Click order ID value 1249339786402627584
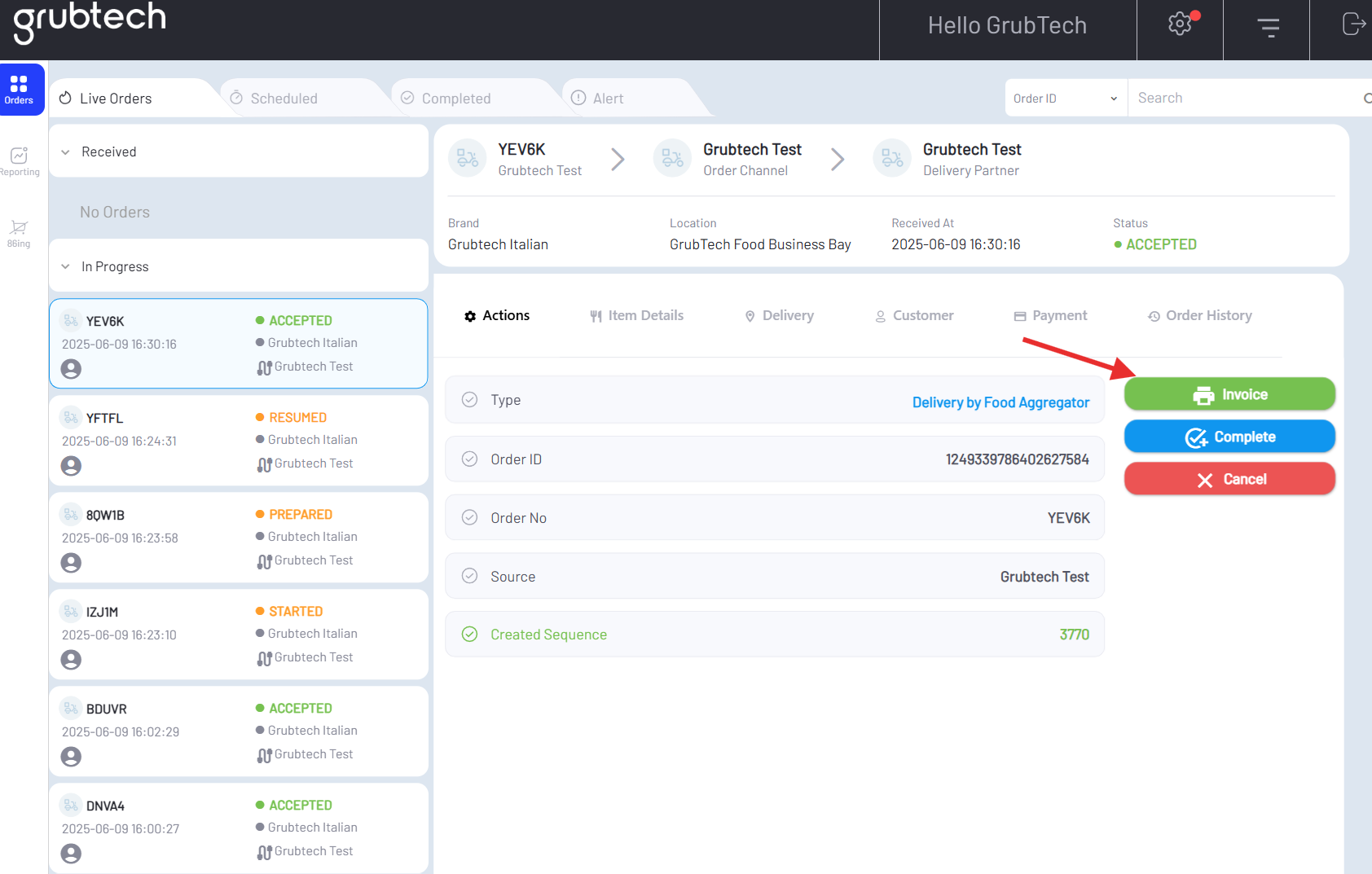 coord(1017,459)
